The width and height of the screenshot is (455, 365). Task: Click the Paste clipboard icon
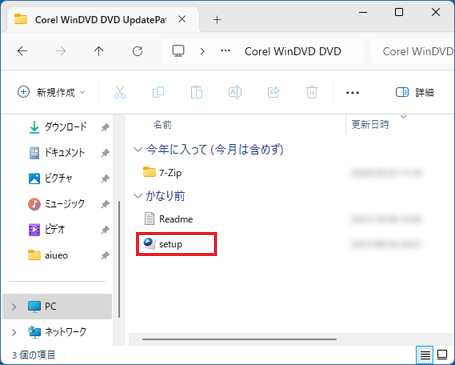coord(197,92)
